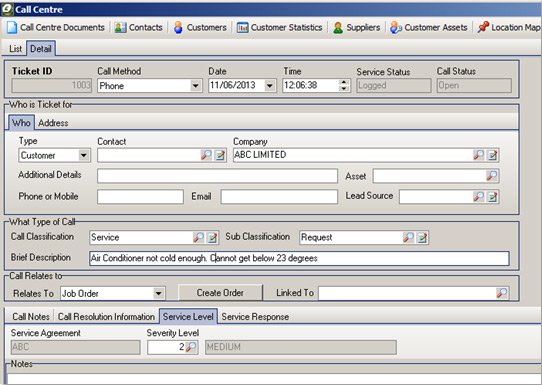Viewport: 542px width, 385px height.
Task: Click the Create Order button
Action: 220,293
